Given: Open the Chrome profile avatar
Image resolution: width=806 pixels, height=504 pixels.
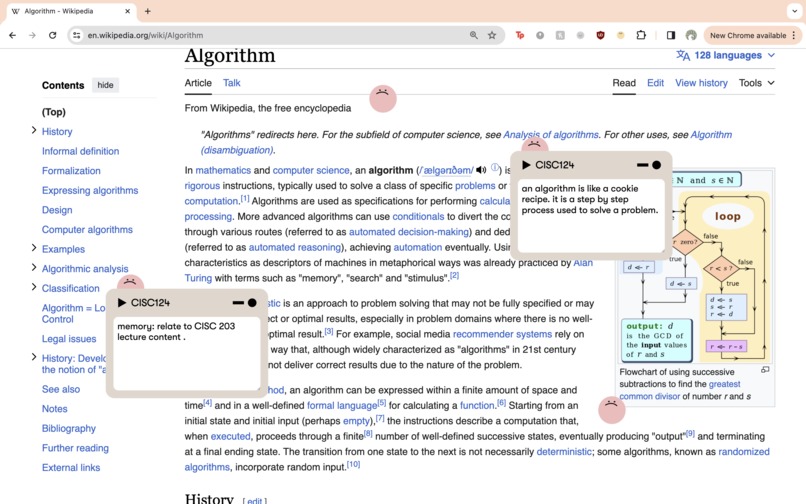Looking at the screenshot, I should click(x=691, y=35).
